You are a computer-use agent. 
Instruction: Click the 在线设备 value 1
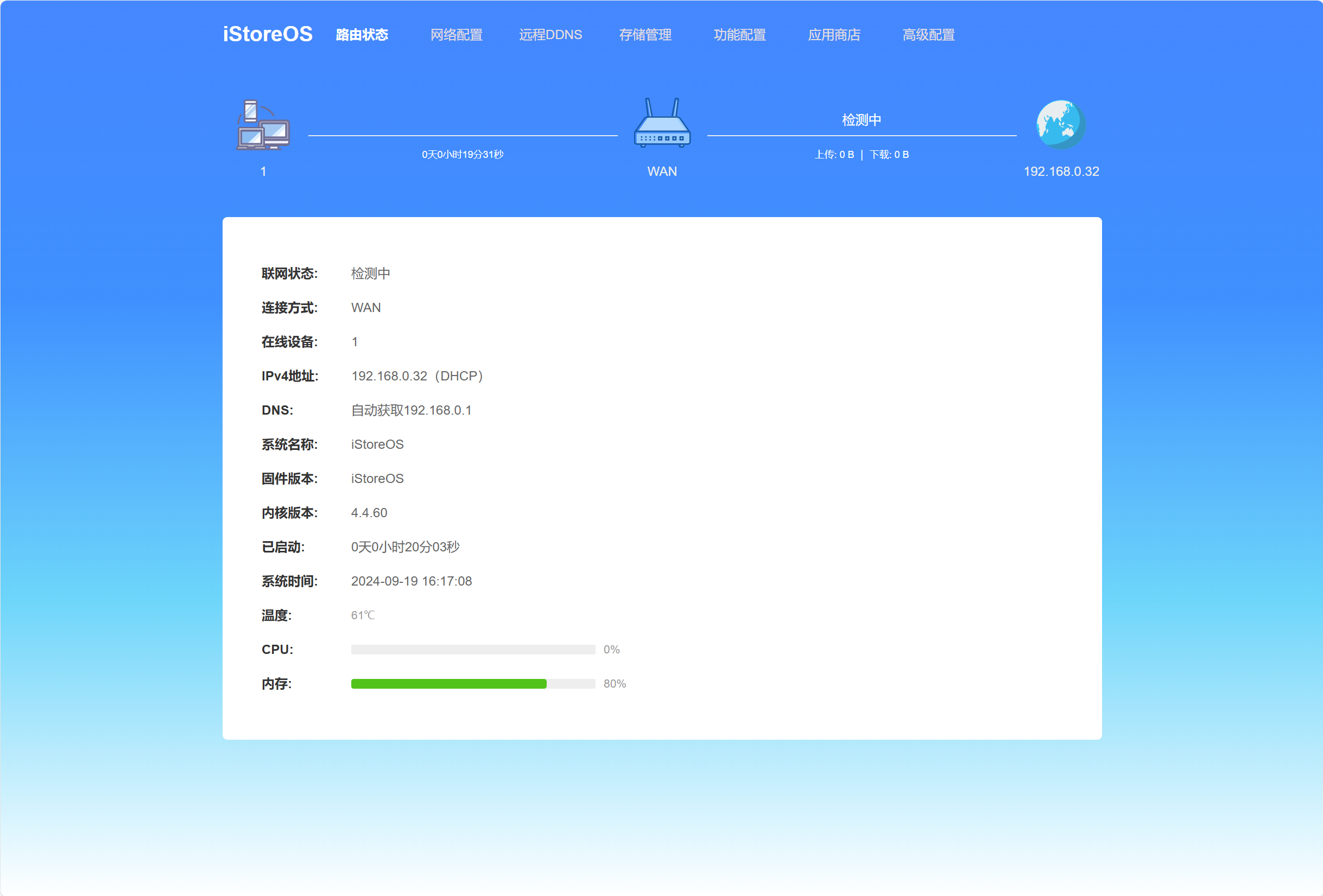pyautogui.click(x=355, y=342)
